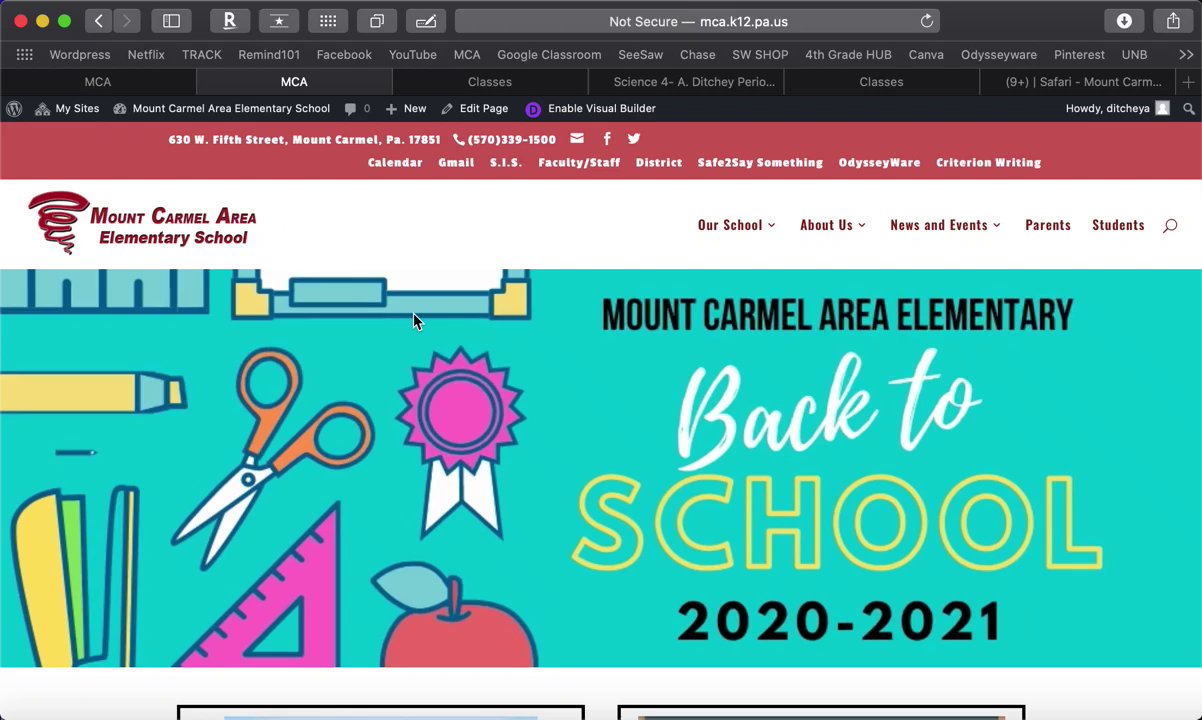Add a new tab with the plus button
The height and width of the screenshot is (720, 1202).
1188,82
